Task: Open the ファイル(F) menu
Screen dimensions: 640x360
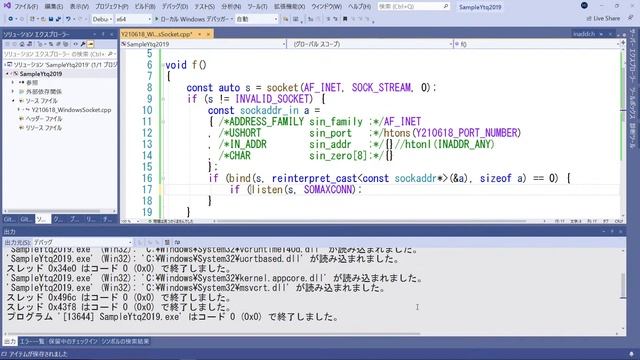Action: tap(26, 7)
